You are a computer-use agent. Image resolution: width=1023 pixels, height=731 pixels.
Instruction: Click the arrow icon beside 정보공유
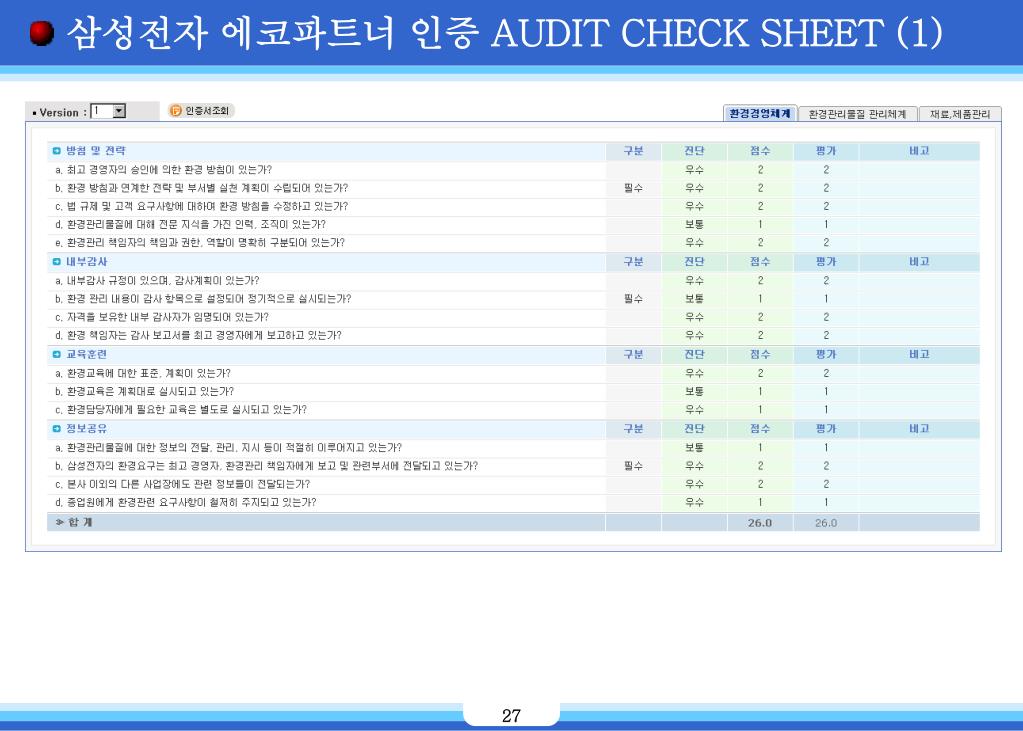[x=57, y=429]
